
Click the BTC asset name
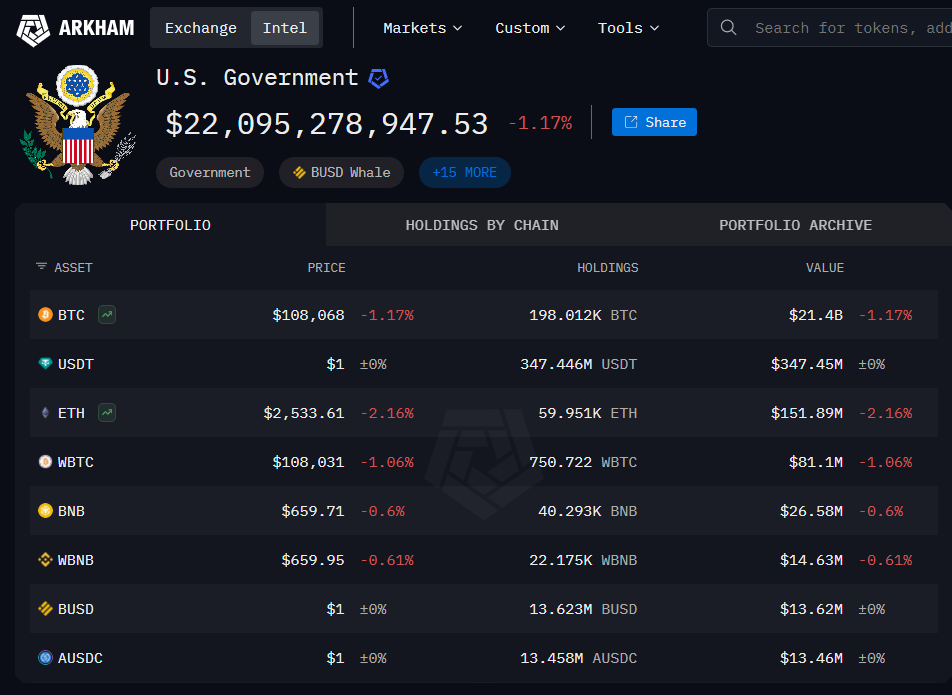tap(71, 315)
